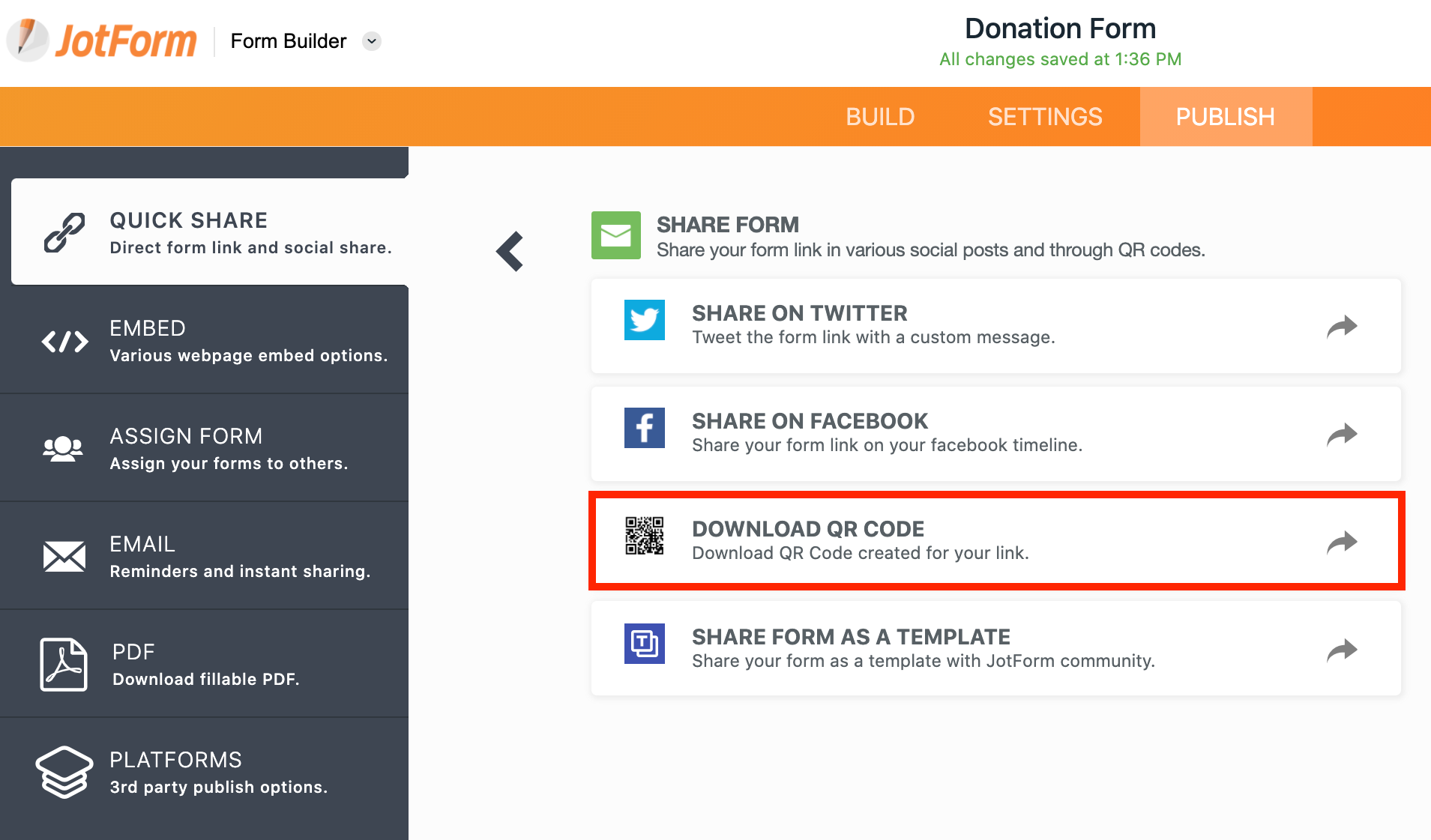Click the arrow on Share on Facebook

tap(1342, 434)
